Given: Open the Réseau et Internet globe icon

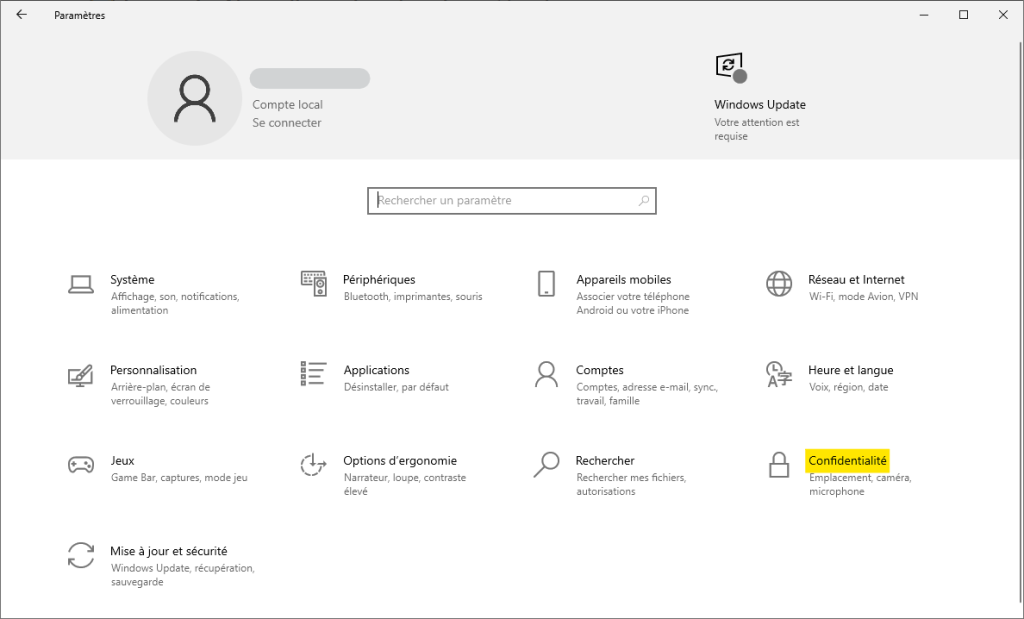Looking at the screenshot, I should 779,284.
